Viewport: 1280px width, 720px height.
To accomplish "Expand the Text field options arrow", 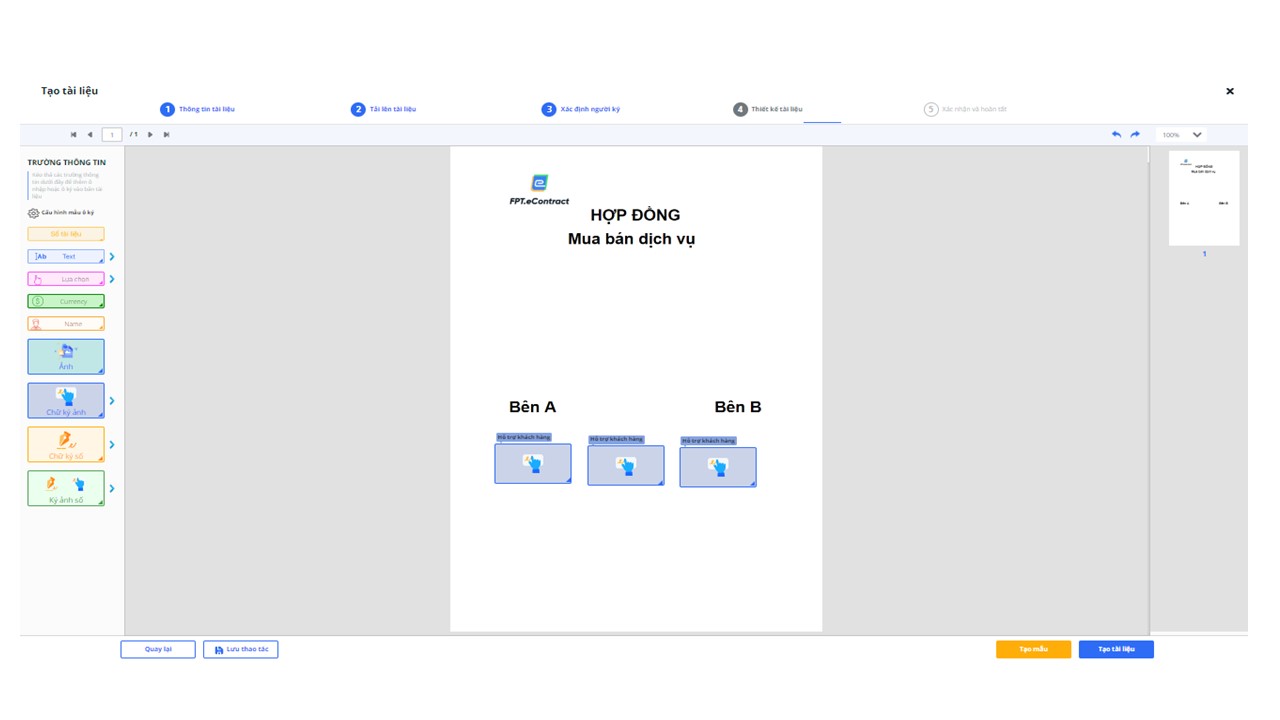I will pyautogui.click(x=112, y=257).
